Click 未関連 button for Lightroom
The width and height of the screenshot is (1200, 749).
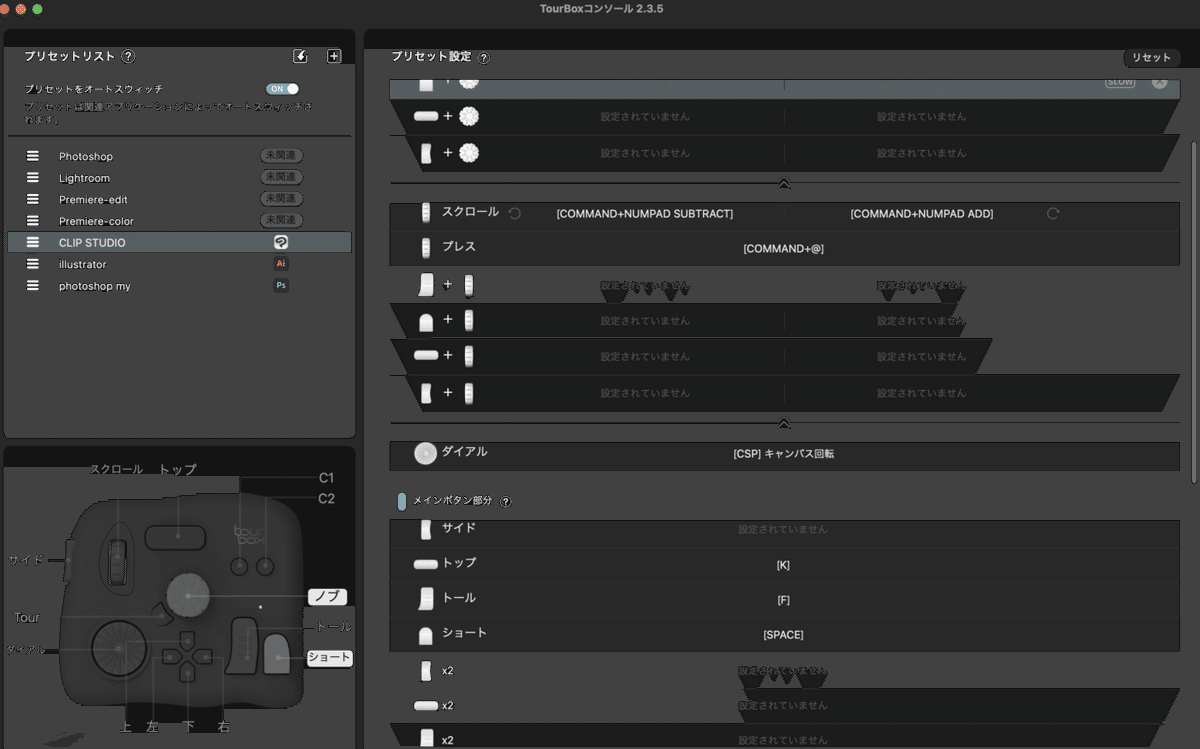click(282, 177)
